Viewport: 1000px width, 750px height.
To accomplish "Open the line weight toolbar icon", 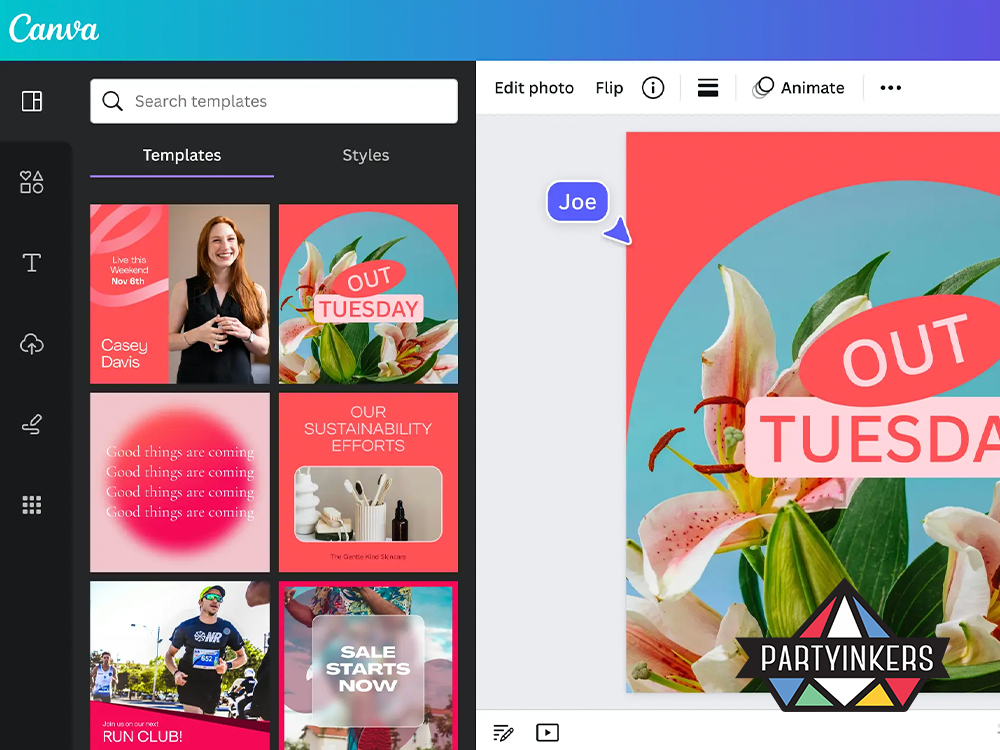I will 708,87.
